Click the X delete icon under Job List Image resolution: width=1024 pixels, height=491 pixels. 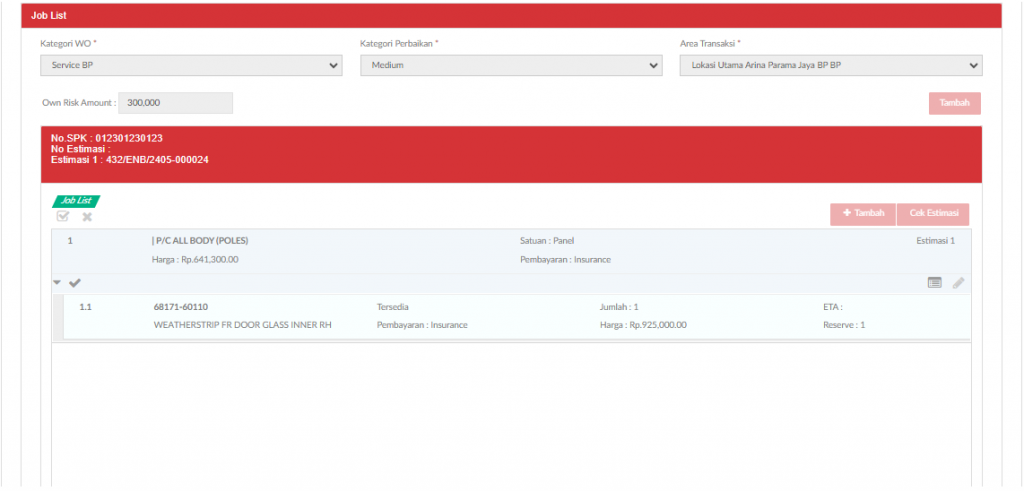pos(87,217)
